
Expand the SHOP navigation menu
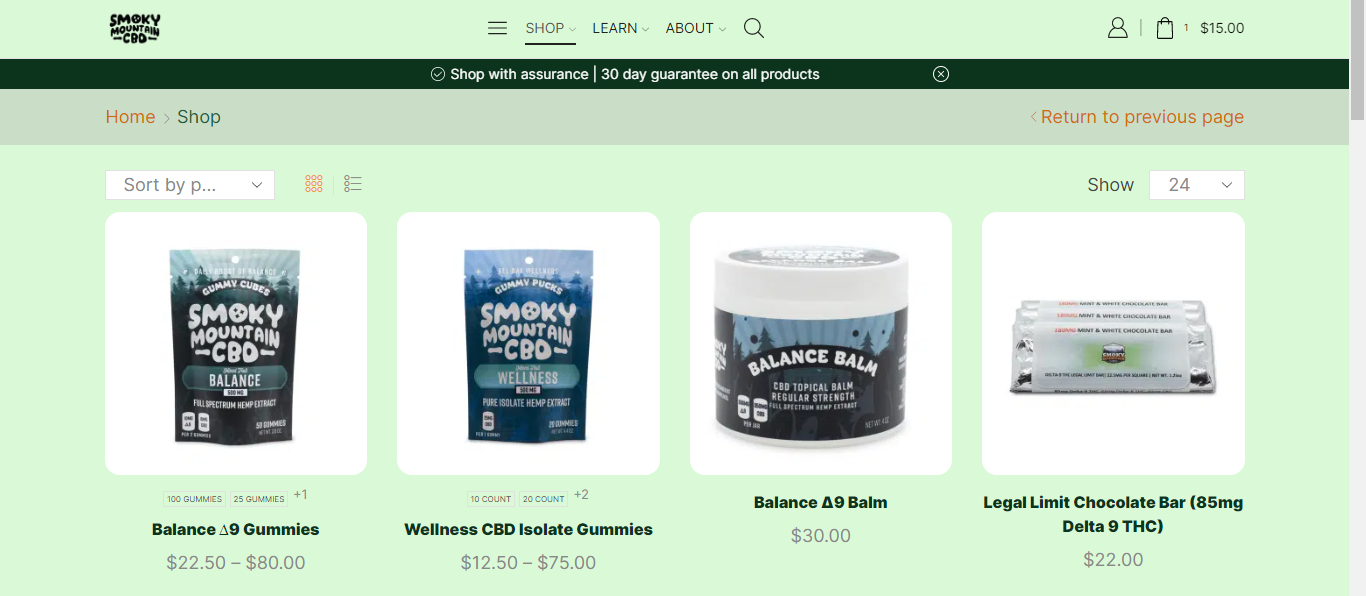550,28
